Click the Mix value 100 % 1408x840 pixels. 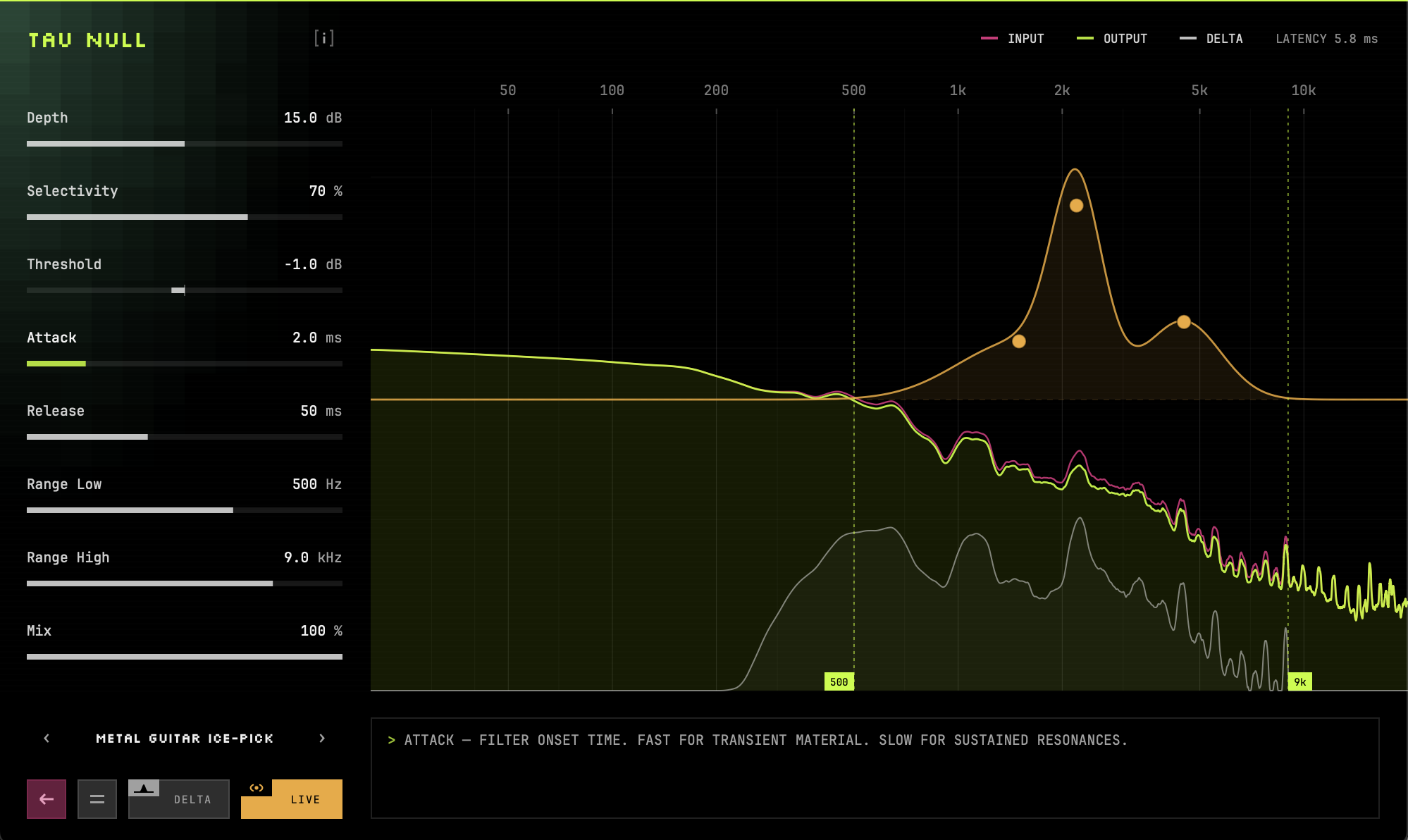321,631
